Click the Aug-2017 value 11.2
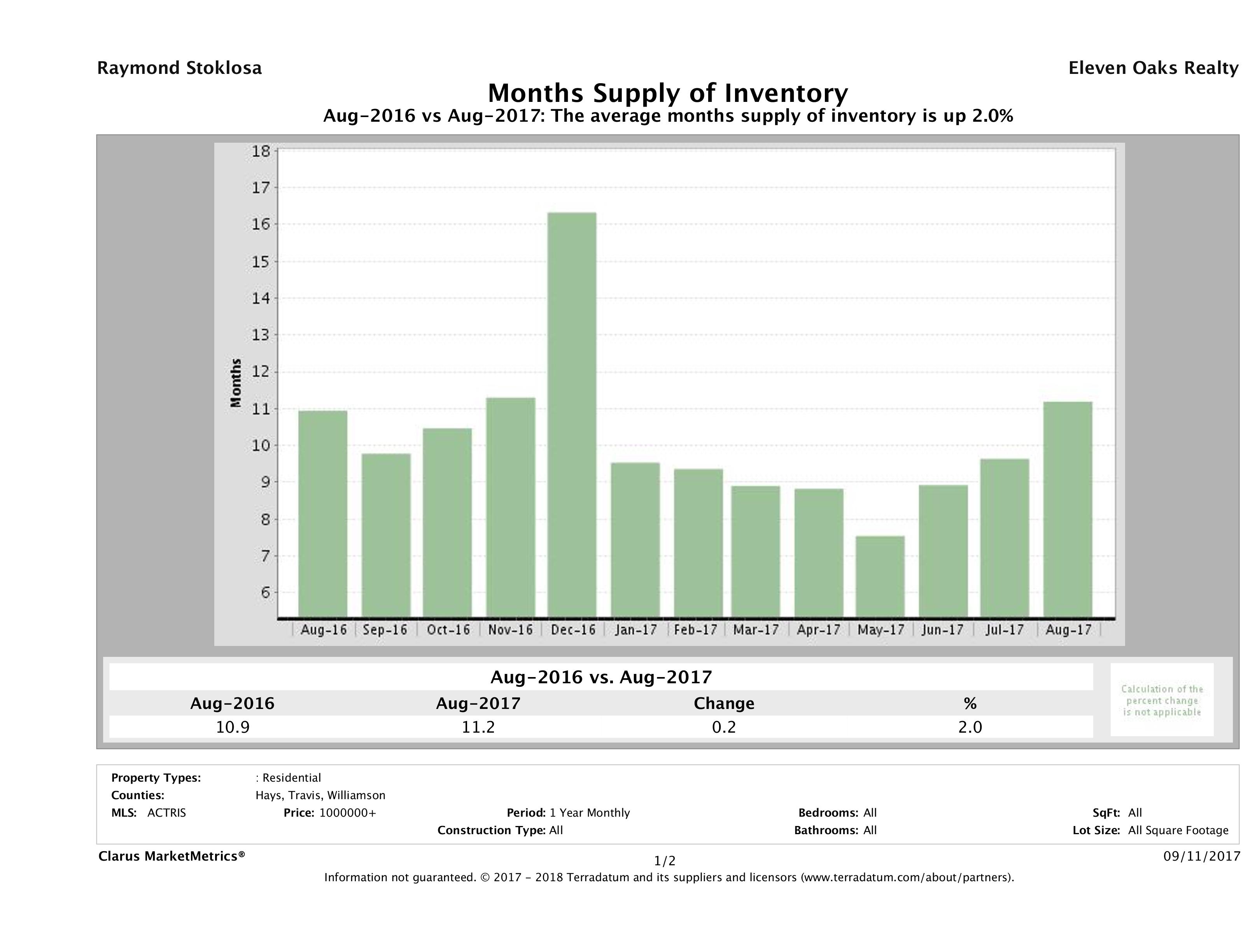The image size is (1255, 952). pyautogui.click(x=478, y=727)
